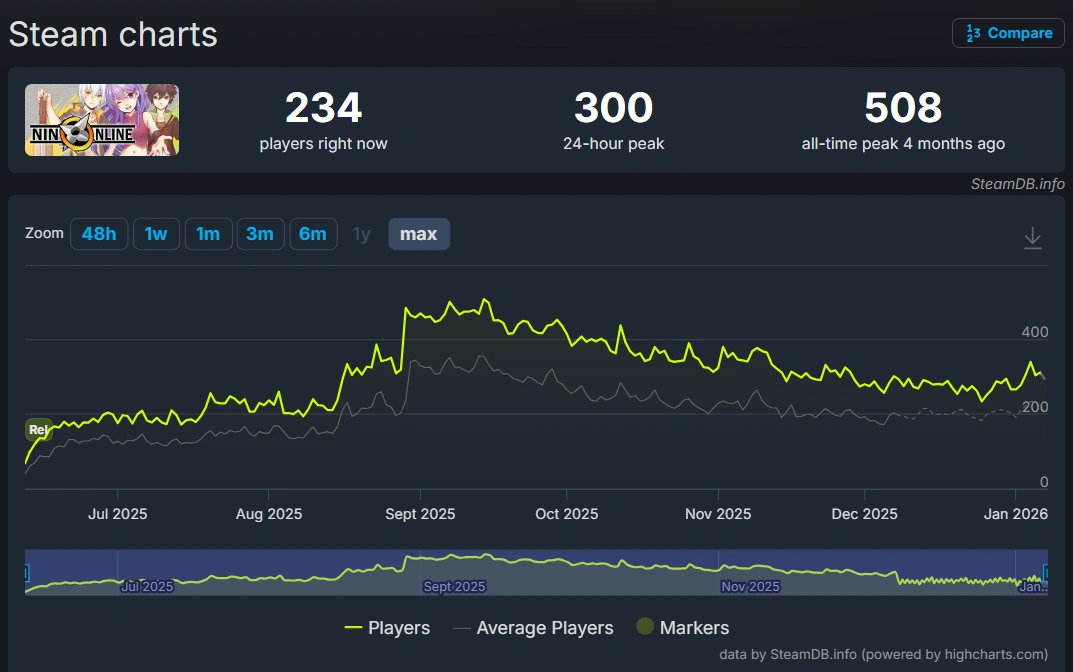The width and height of the screenshot is (1073, 672).
Task: Click the left navigator range handle
Action: coord(26,573)
